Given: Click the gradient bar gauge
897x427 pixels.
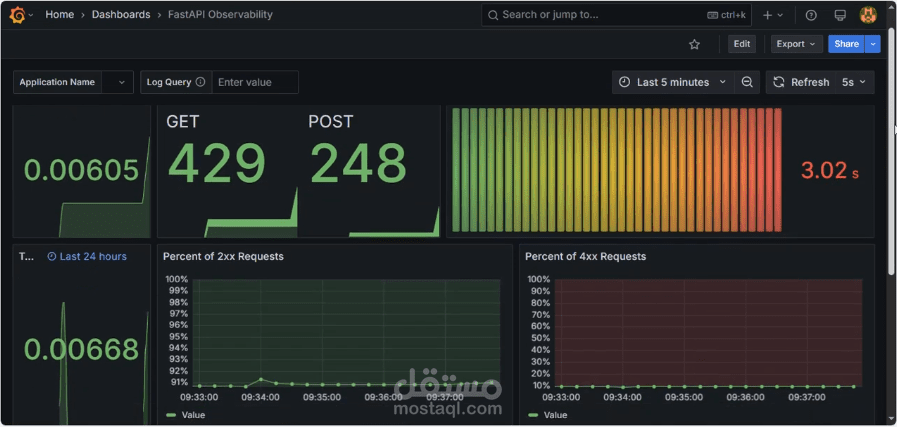Looking at the screenshot, I should point(617,170).
